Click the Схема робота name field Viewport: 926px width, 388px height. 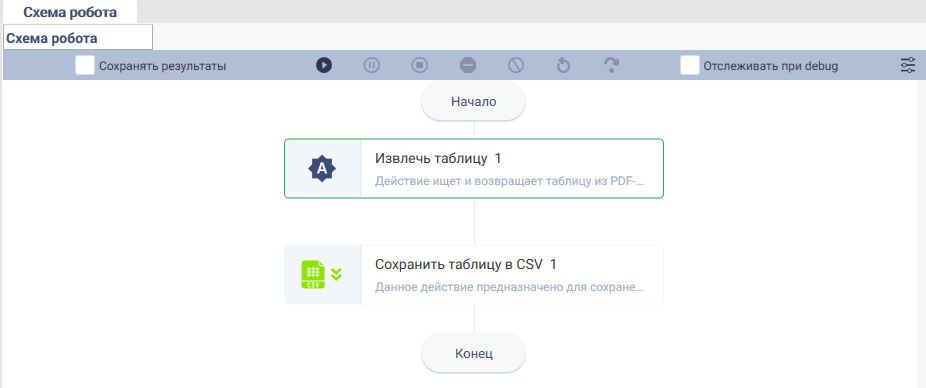point(78,37)
